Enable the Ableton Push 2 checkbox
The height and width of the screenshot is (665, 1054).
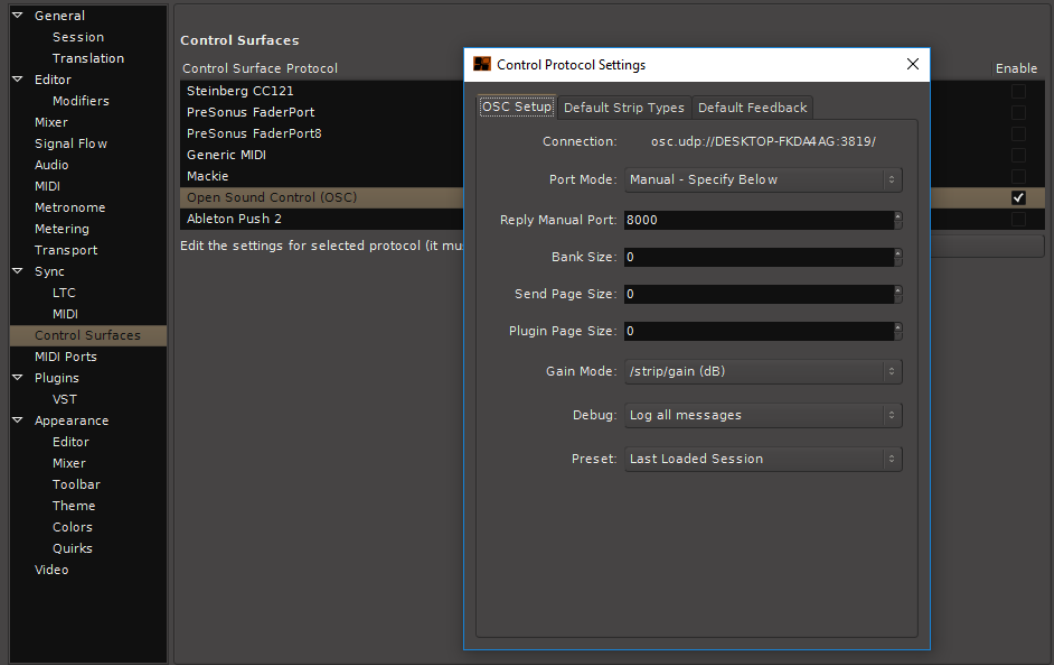[1018, 219]
